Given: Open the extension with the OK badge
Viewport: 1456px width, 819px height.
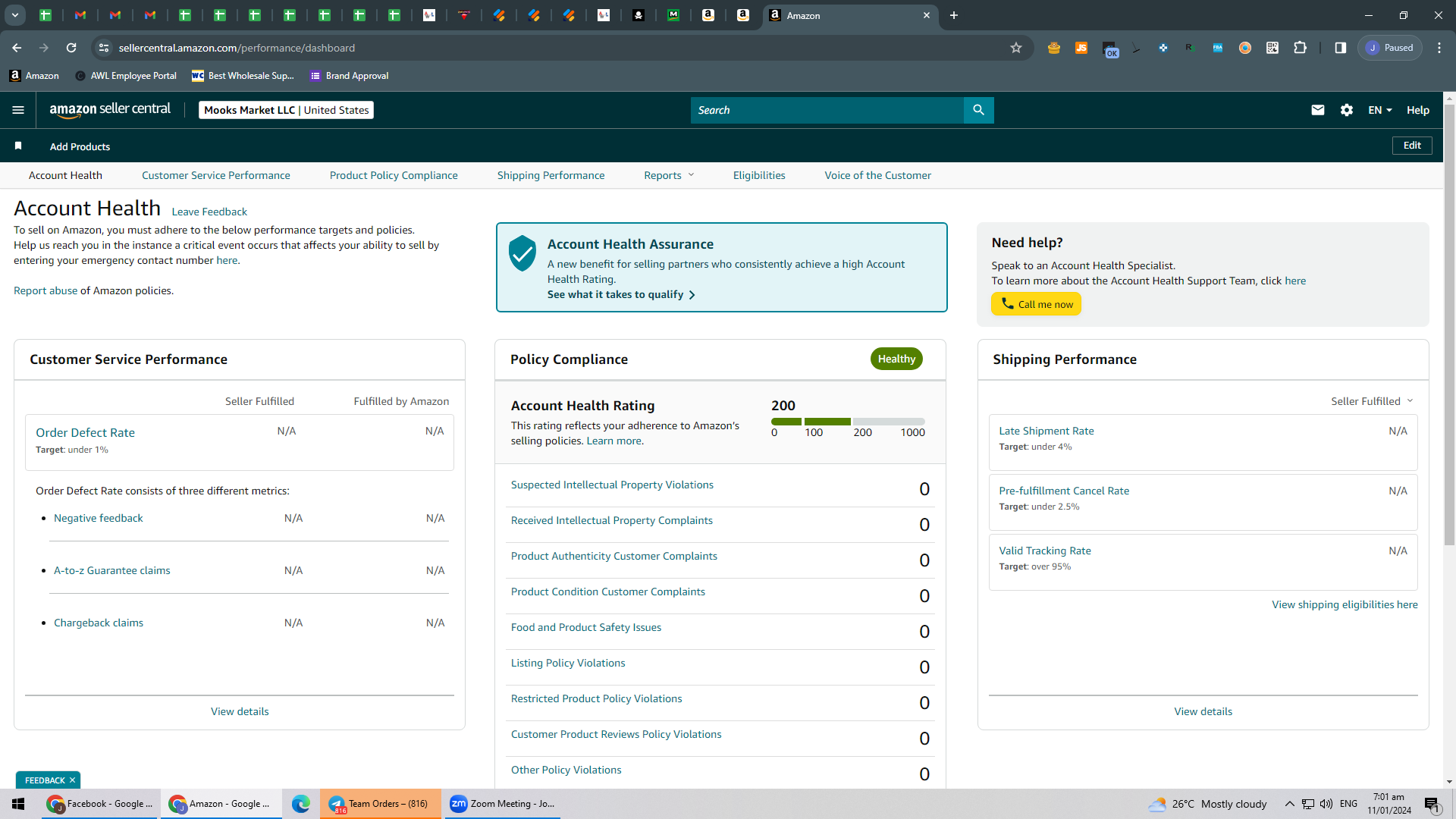Looking at the screenshot, I should 1110,49.
